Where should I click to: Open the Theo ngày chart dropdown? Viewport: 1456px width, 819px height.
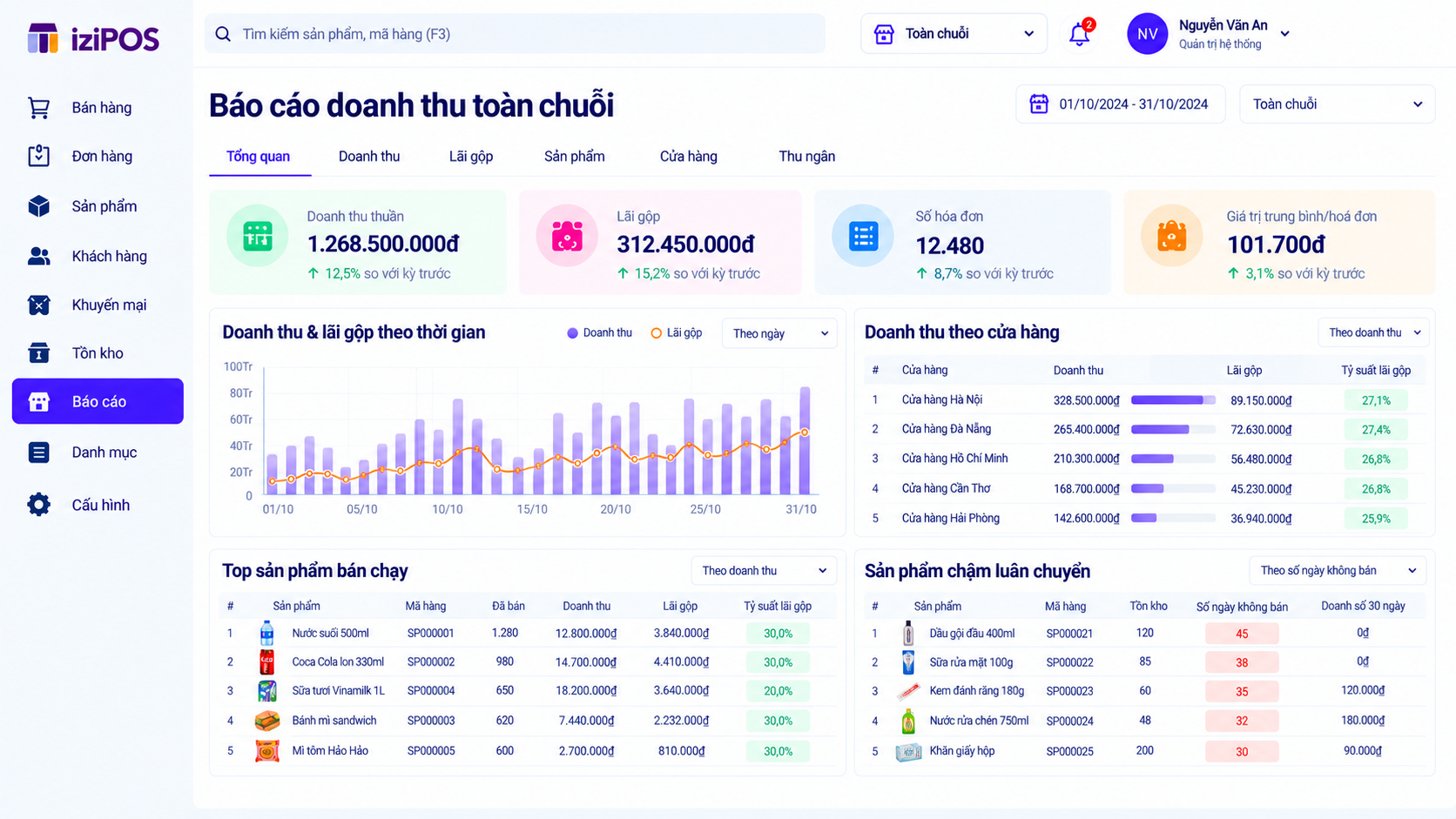coord(779,333)
